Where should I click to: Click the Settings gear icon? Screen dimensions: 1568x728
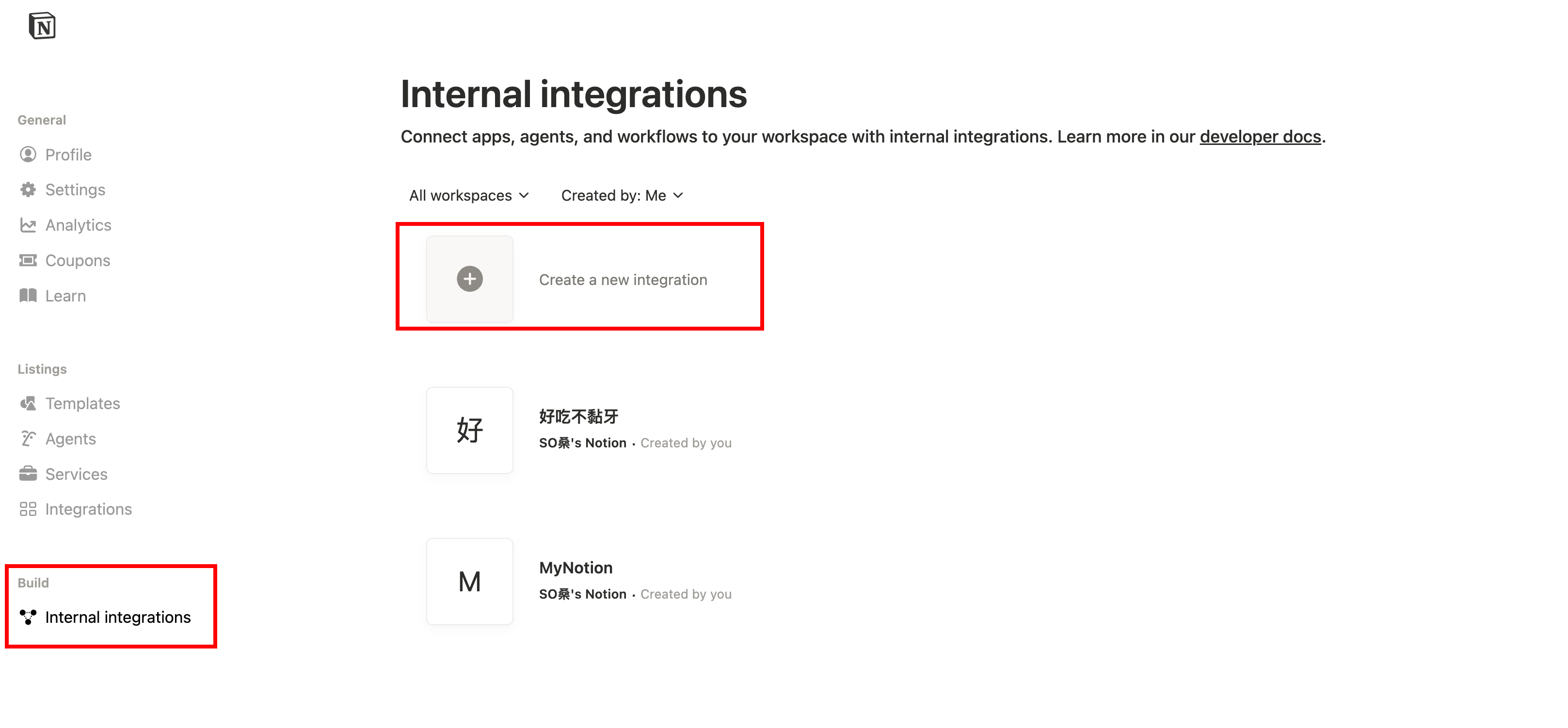coord(28,190)
